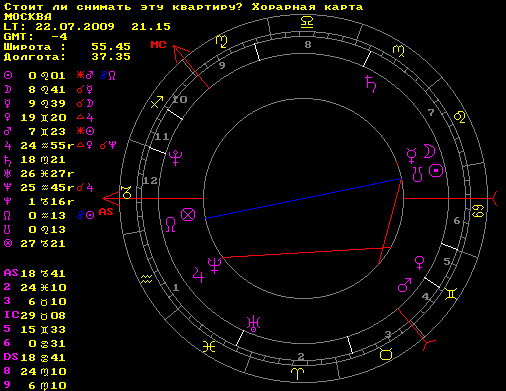Image resolution: width=506 pixels, height=391 pixels.
Task: Select the blue opposition aspect line
Action: coord(303,199)
